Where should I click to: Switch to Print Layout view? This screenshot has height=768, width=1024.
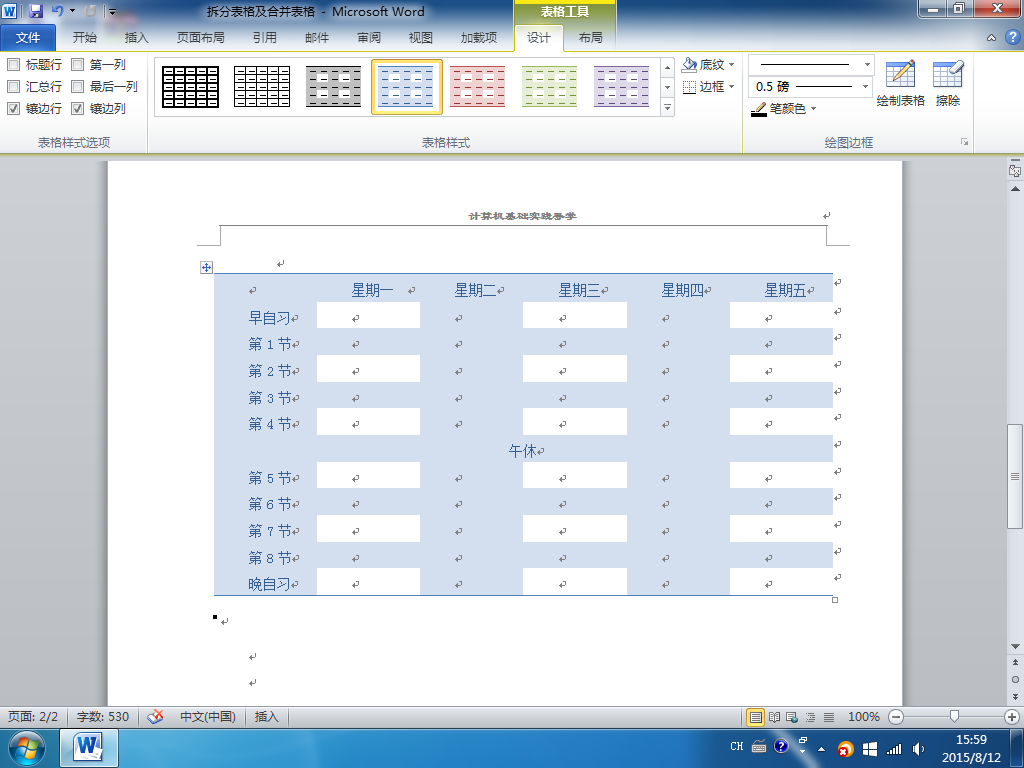coord(756,716)
